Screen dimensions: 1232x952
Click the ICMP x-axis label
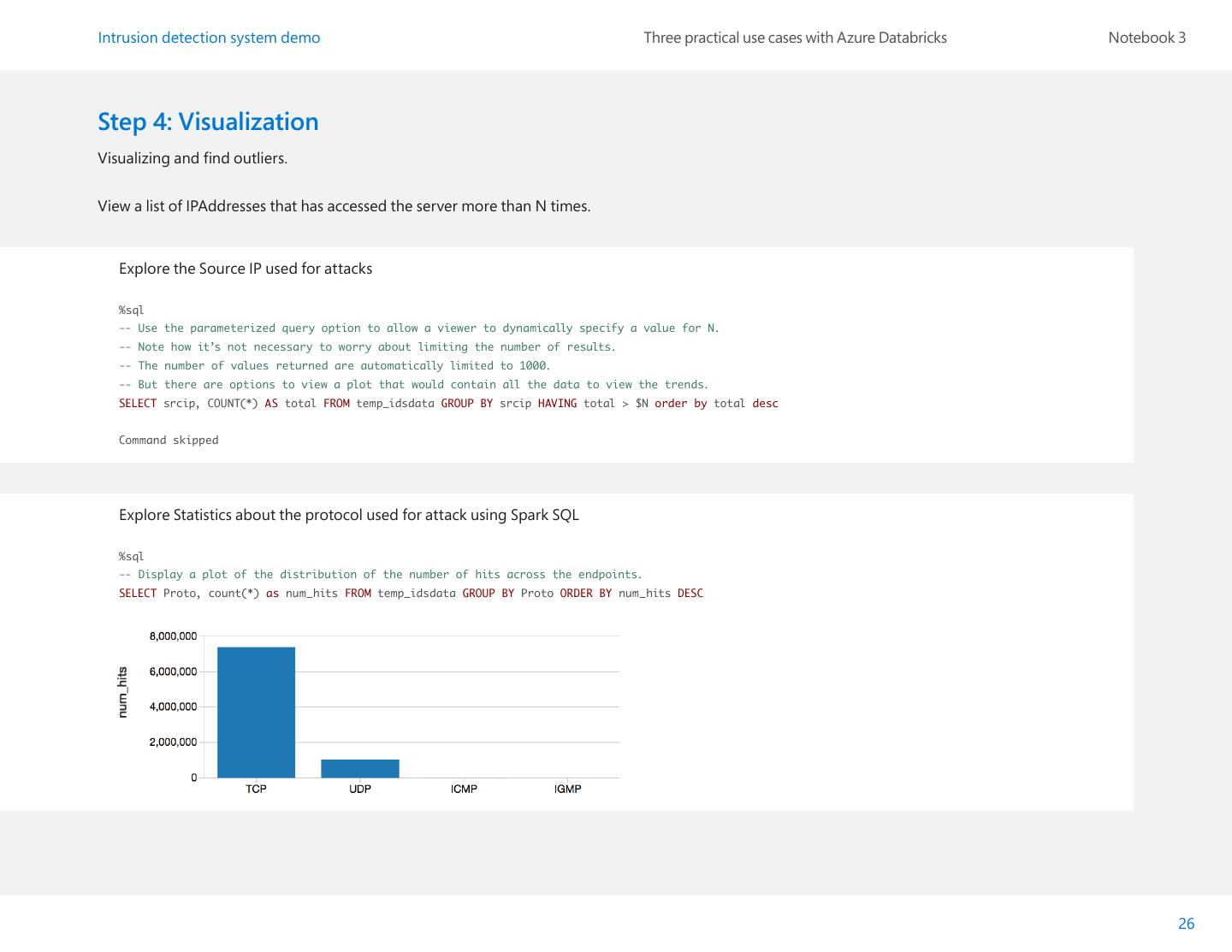464,789
